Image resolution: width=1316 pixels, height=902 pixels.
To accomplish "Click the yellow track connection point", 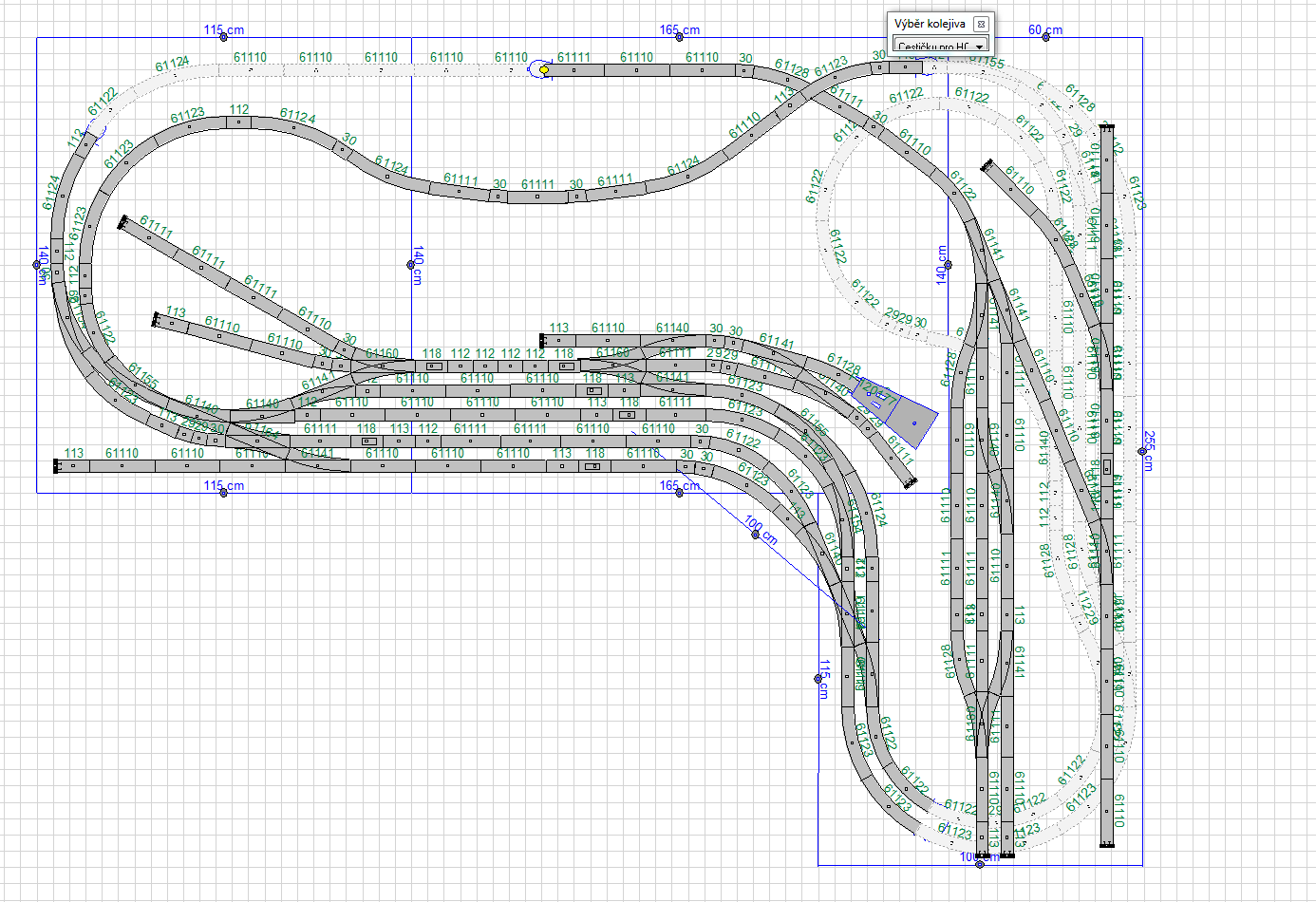I will pyautogui.click(x=544, y=69).
